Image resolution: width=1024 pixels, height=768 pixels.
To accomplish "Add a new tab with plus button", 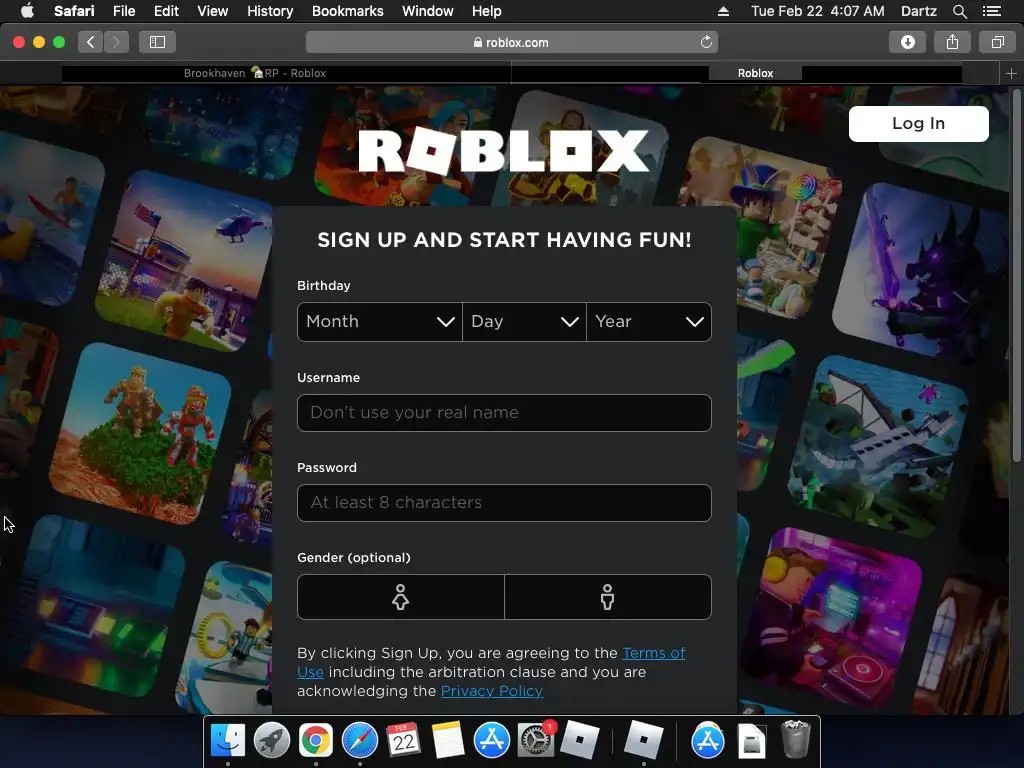I will coord(1011,73).
